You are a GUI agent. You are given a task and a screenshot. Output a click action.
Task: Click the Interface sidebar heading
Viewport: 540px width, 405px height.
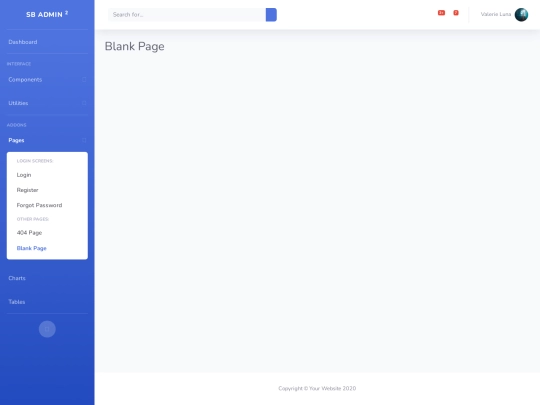pyautogui.click(x=19, y=64)
